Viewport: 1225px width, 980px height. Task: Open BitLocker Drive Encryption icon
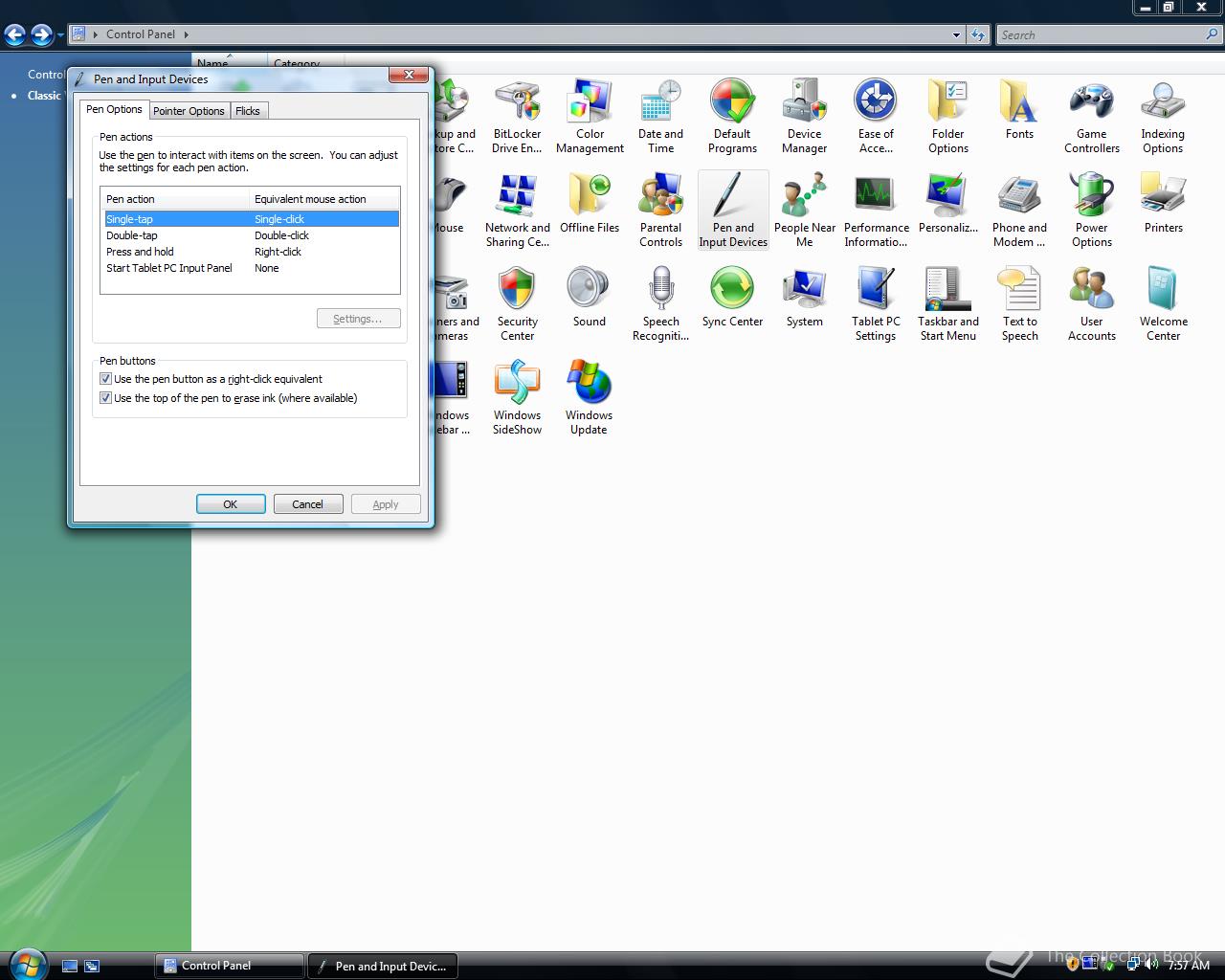pyautogui.click(x=517, y=117)
